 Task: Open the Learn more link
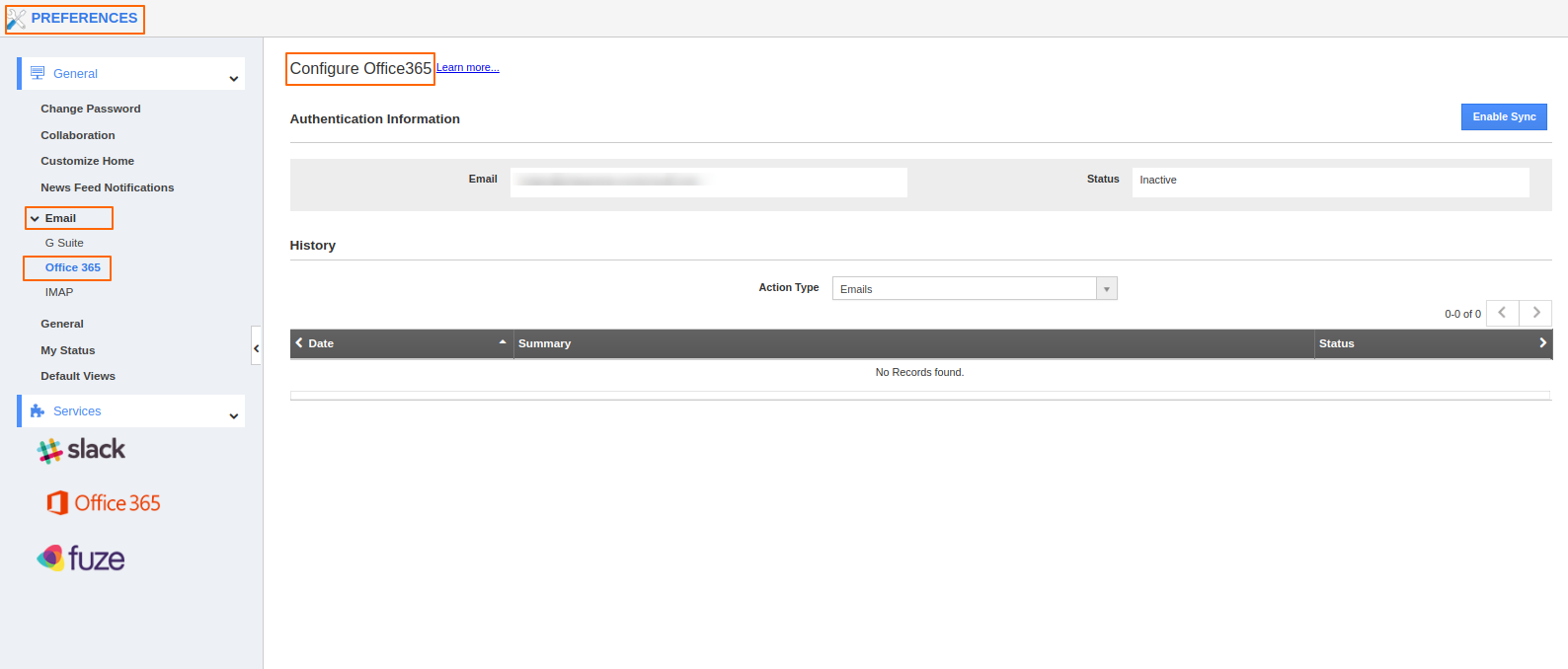468,67
